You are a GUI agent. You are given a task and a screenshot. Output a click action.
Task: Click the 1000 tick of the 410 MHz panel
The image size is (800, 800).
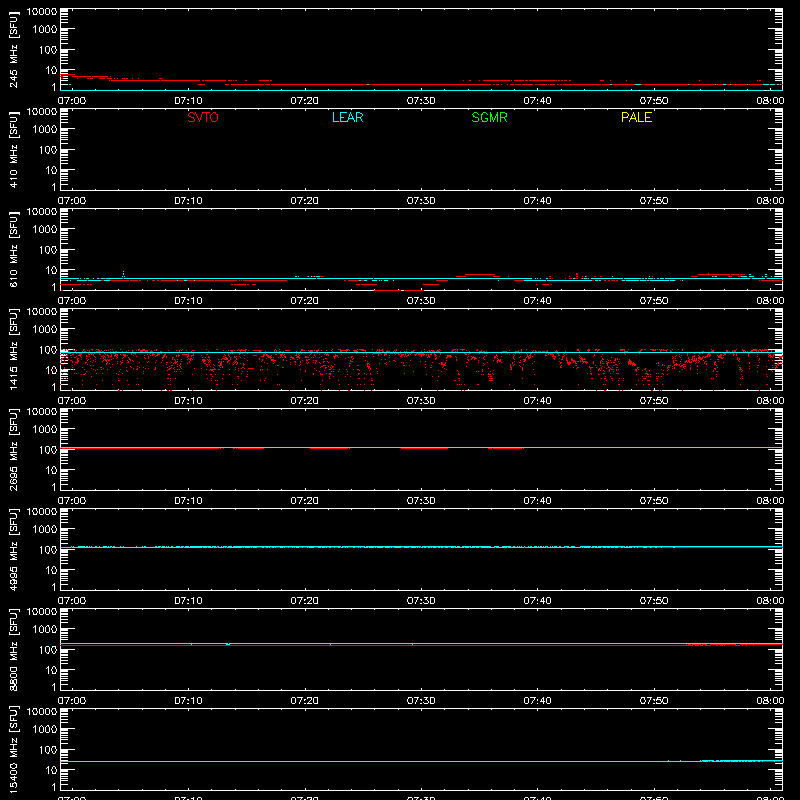point(45,130)
